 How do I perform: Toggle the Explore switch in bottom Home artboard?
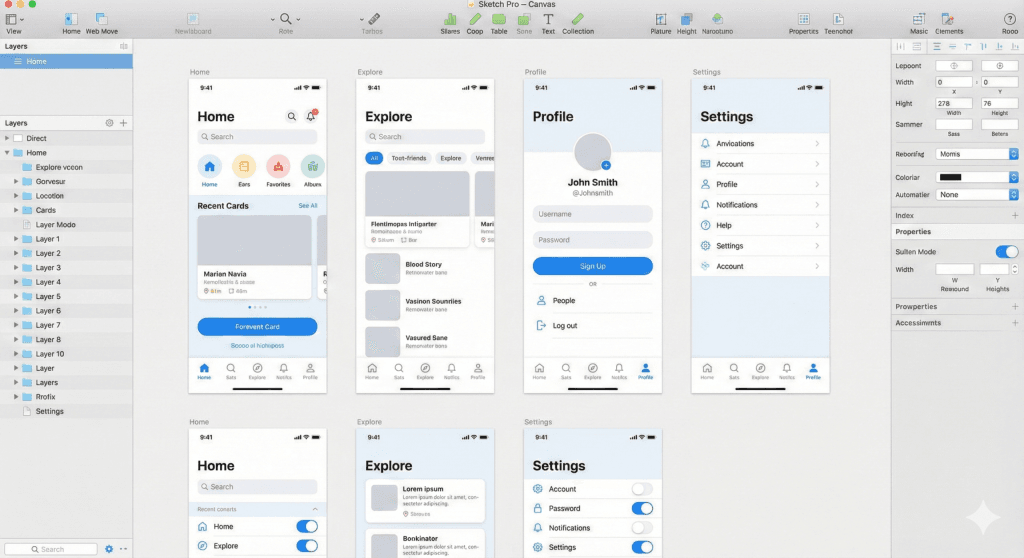coord(307,546)
